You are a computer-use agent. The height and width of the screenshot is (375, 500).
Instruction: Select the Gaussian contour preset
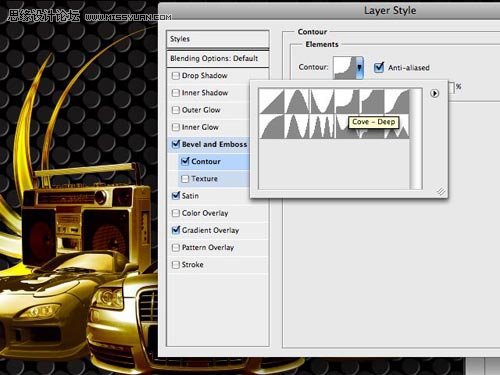click(x=397, y=101)
